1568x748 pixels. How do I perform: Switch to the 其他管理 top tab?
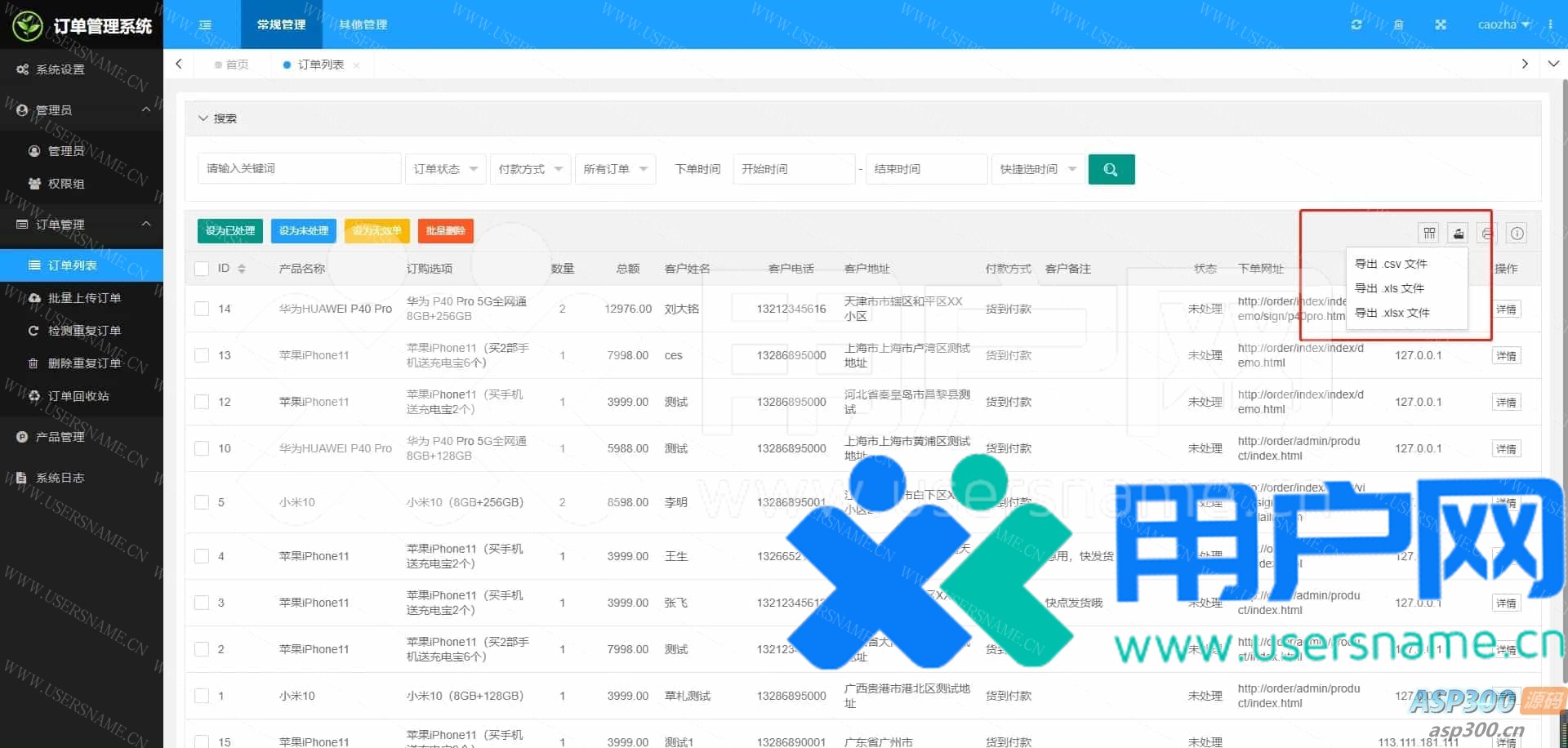click(x=363, y=24)
